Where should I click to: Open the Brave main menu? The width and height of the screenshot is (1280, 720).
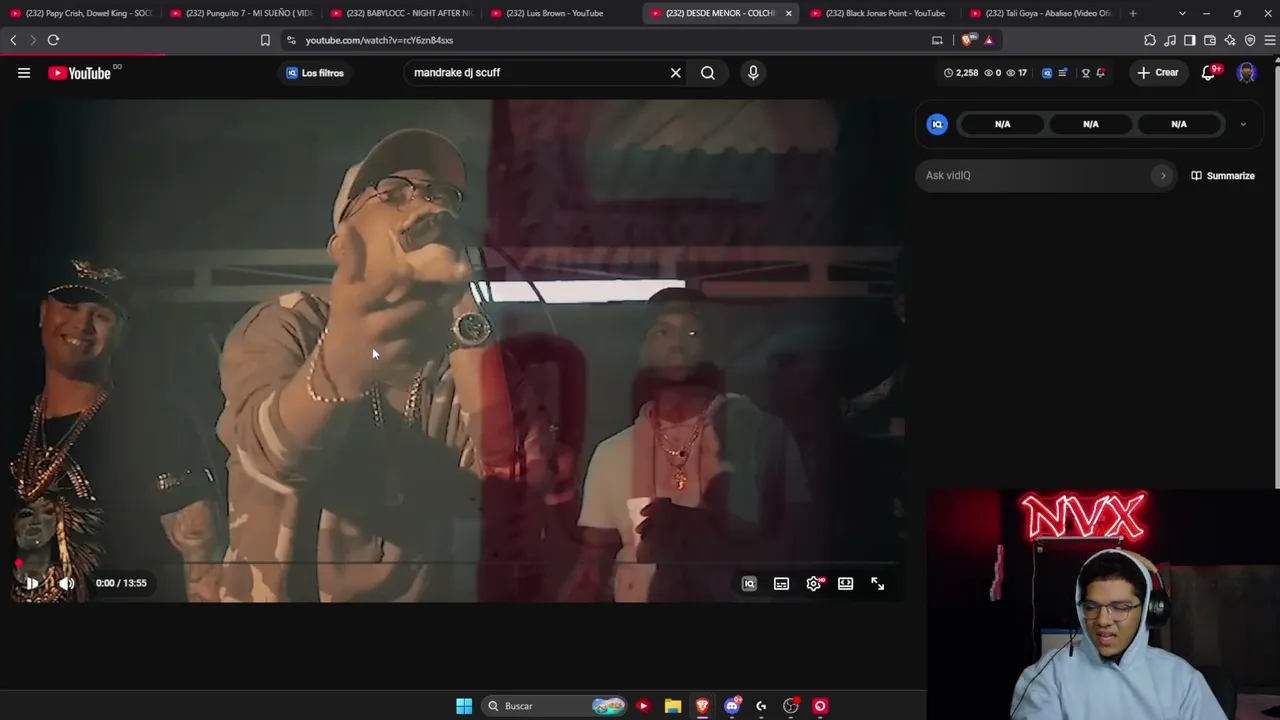[1270, 40]
